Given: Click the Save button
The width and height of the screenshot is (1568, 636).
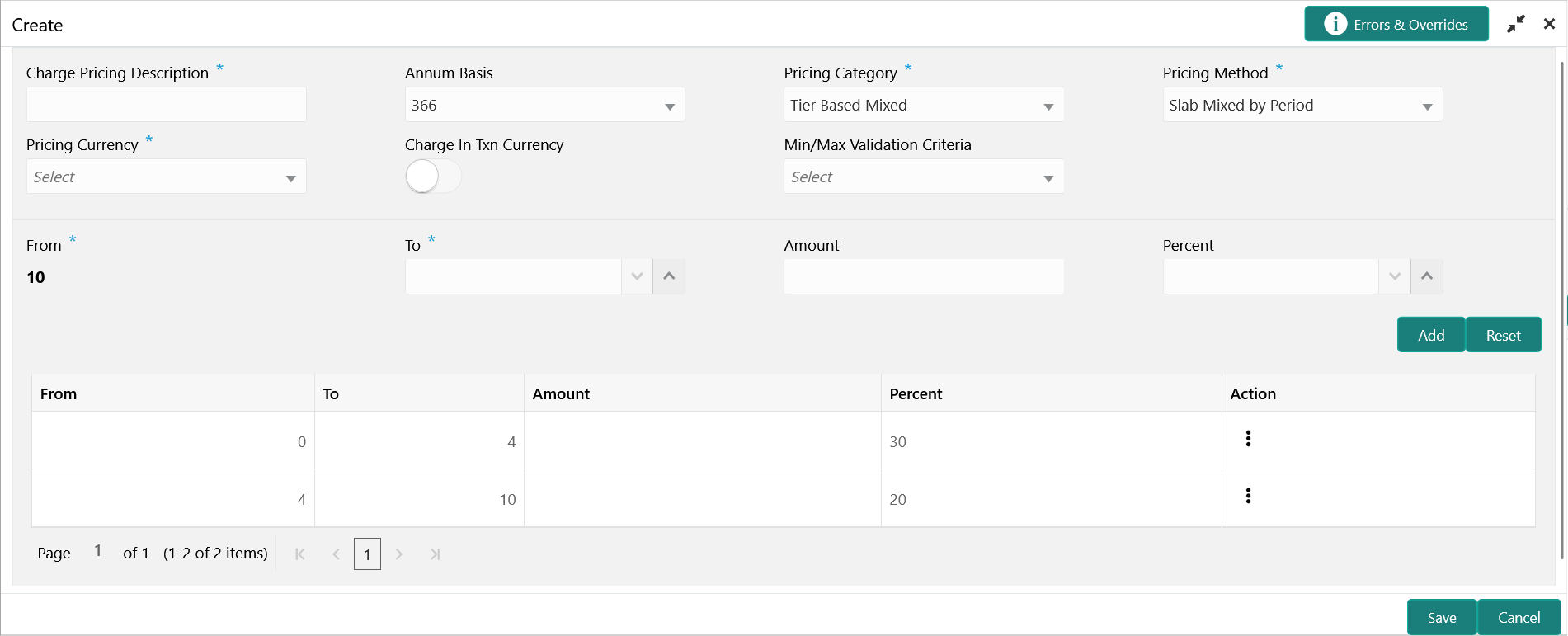Looking at the screenshot, I should 1441,618.
